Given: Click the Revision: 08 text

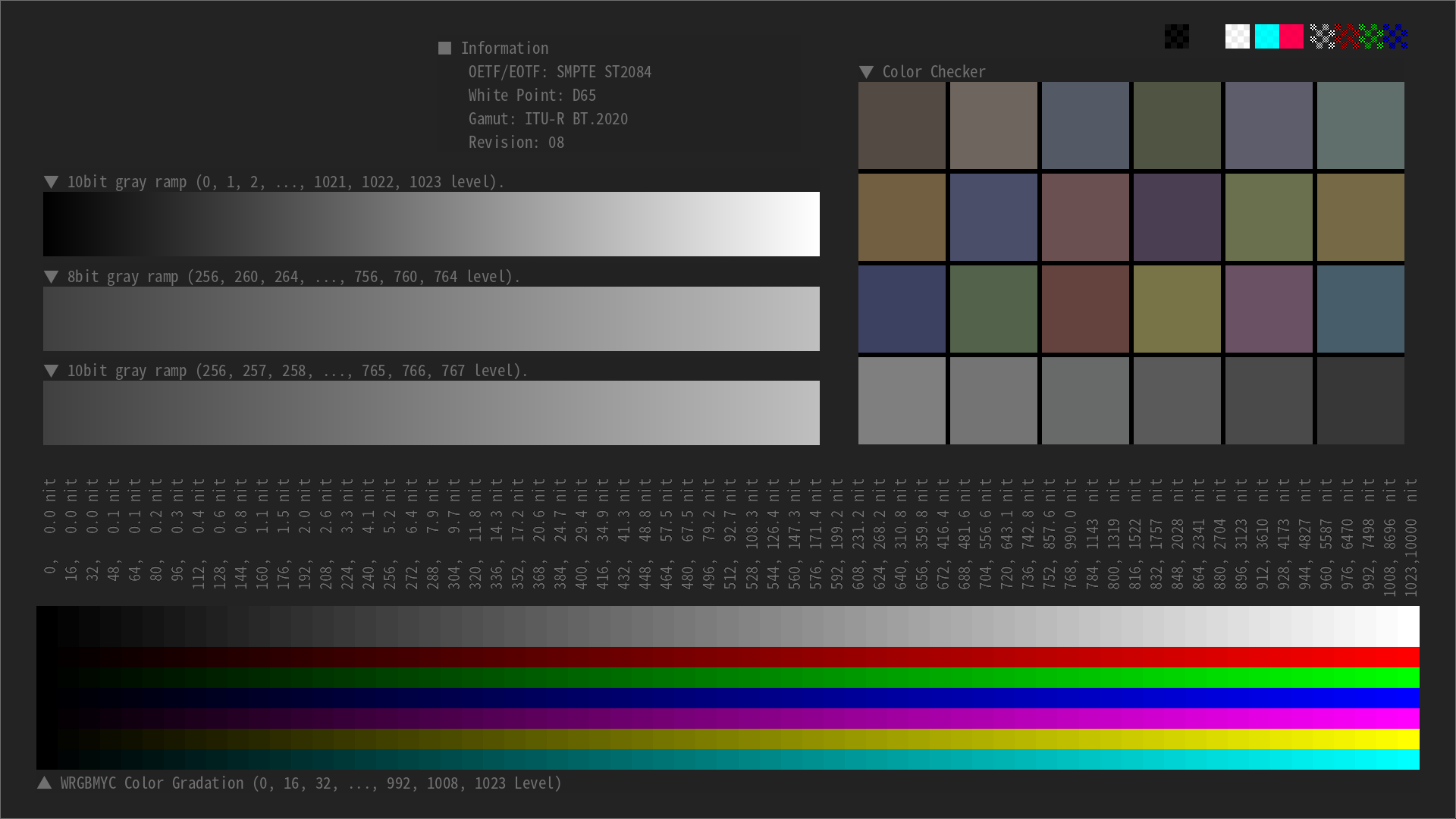Looking at the screenshot, I should click(516, 143).
